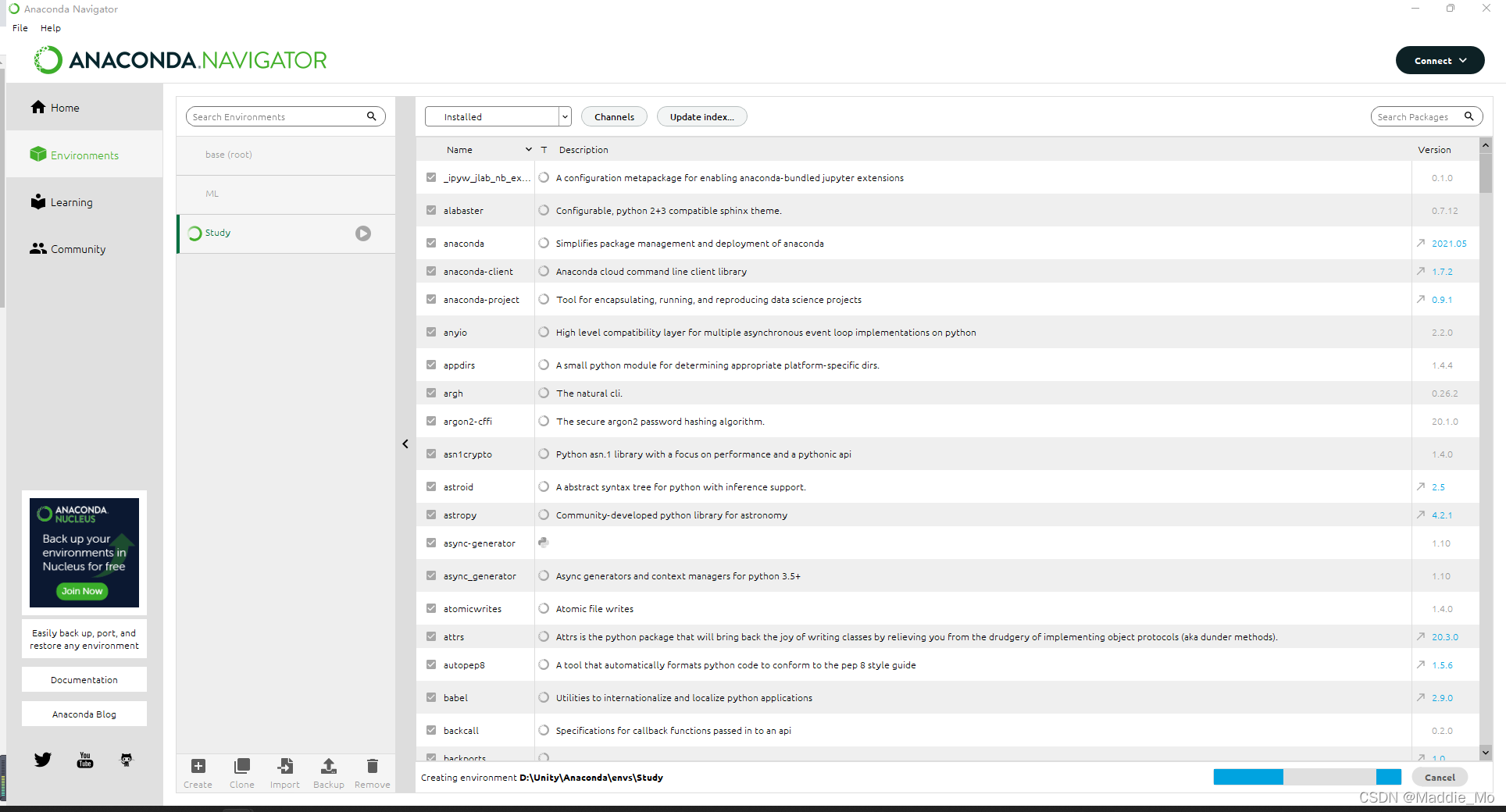This screenshot has width=1506, height=812.
Task: Toggle the argon2-cffi checkbox
Action: 431,422
